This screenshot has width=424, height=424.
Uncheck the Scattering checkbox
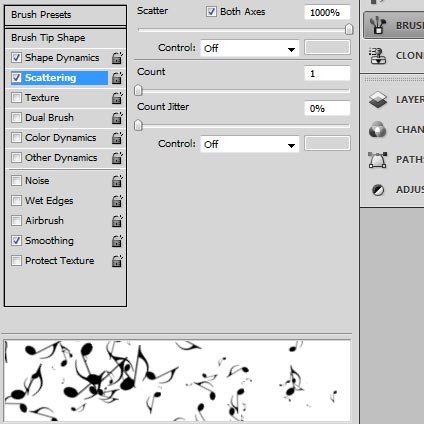coord(16,78)
